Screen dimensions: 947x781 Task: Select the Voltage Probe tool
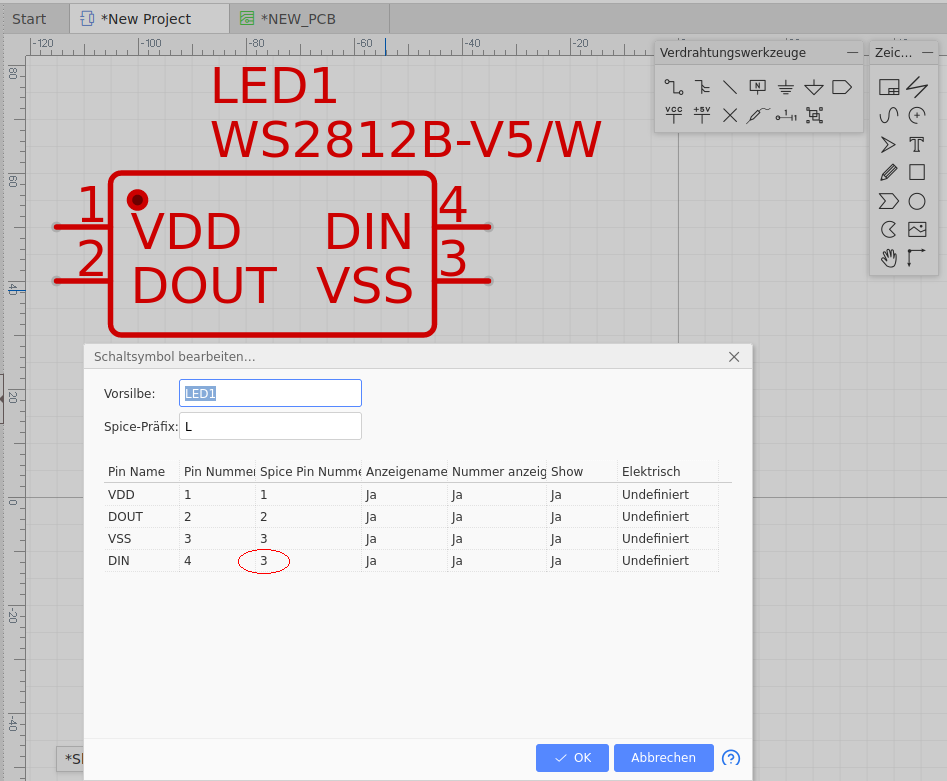tap(757, 115)
